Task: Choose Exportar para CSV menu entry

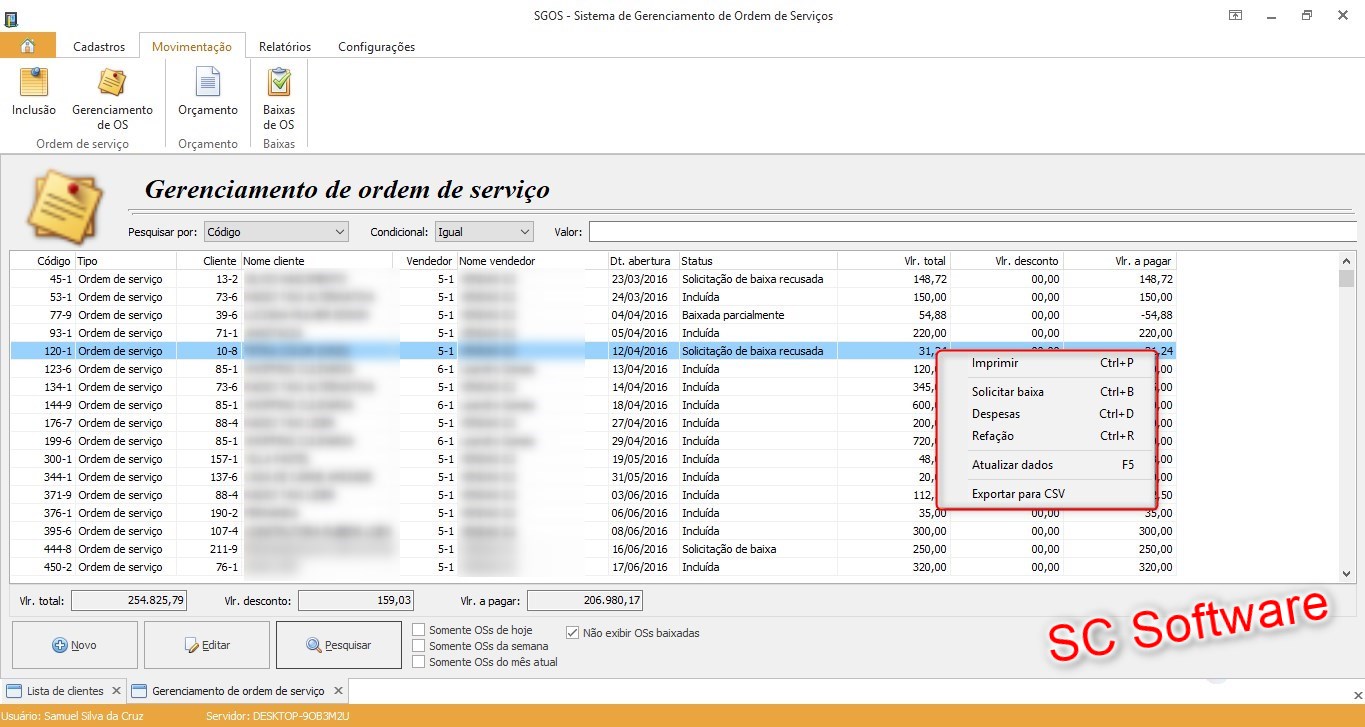Action: tap(1047, 494)
